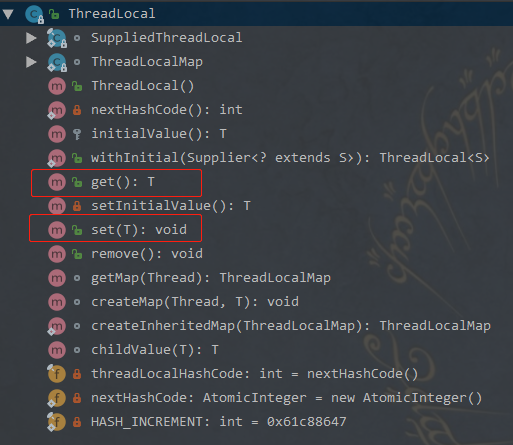This screenshot has width=513, height=445.
Task: Click the public icon next to get(): T
Action: coord(77,182)
